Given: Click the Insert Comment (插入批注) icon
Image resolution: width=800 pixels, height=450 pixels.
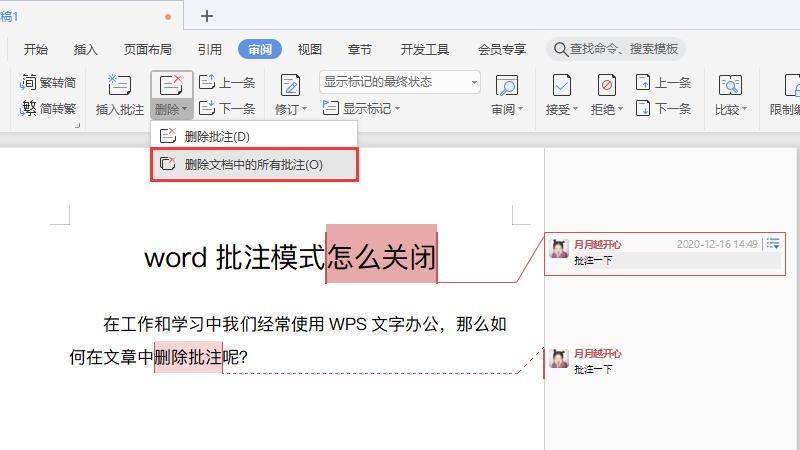Looking at the screenshot, I should (x=119, y=85).
